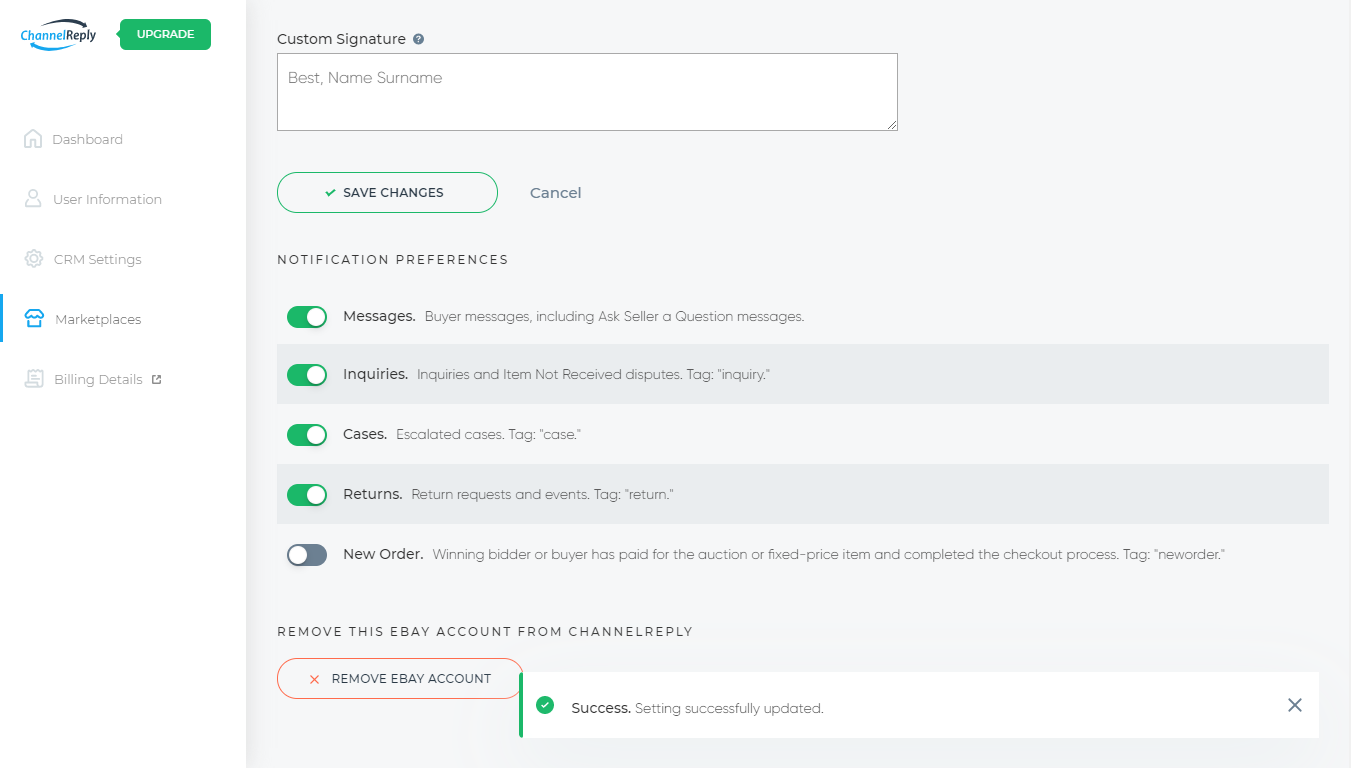Click the 'Buyer messages, including Ask Seller' description
This screenshot has width=1351, height=768.
614,317
